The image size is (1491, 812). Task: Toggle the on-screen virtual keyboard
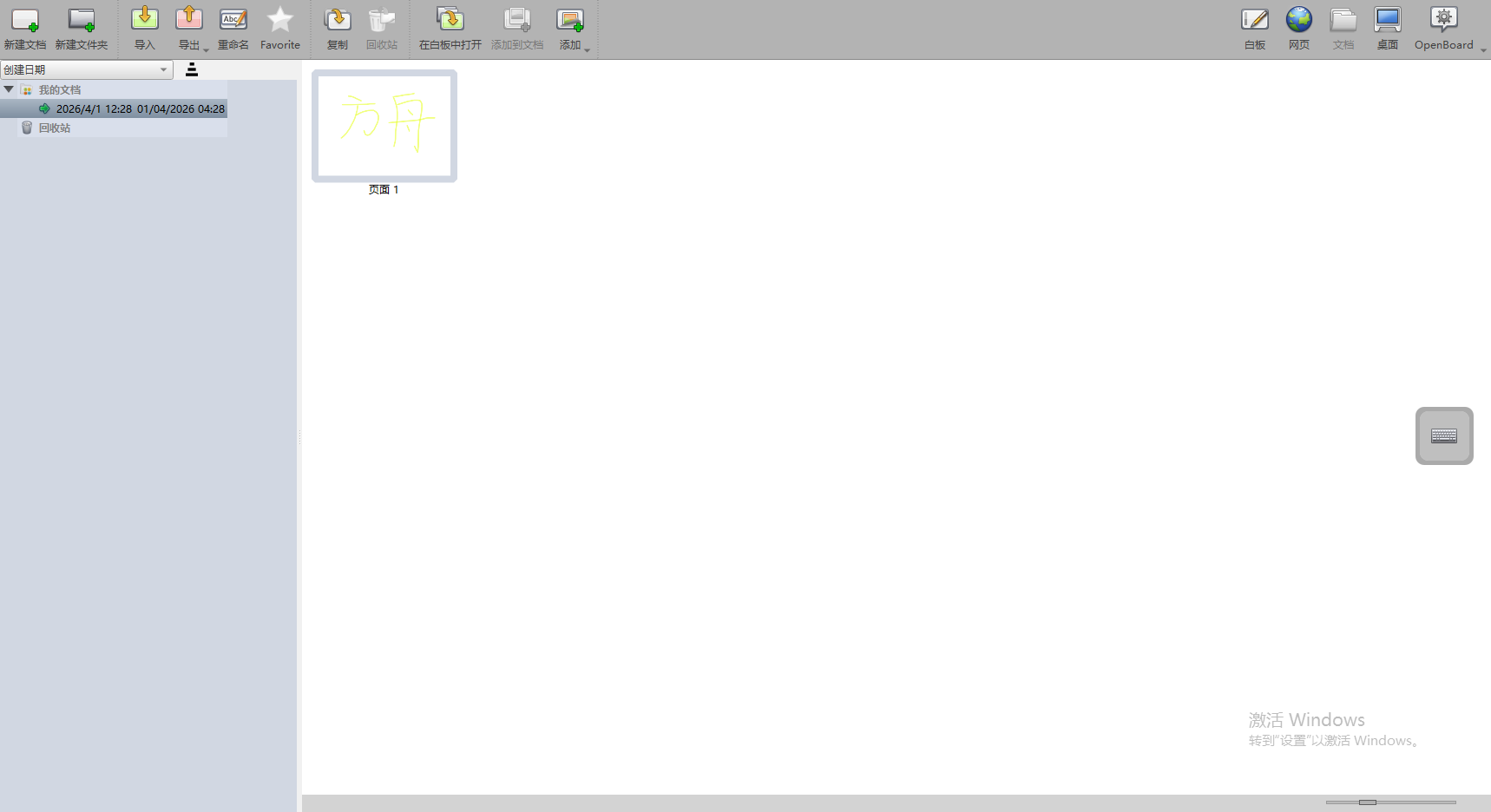pos(1443,435)
